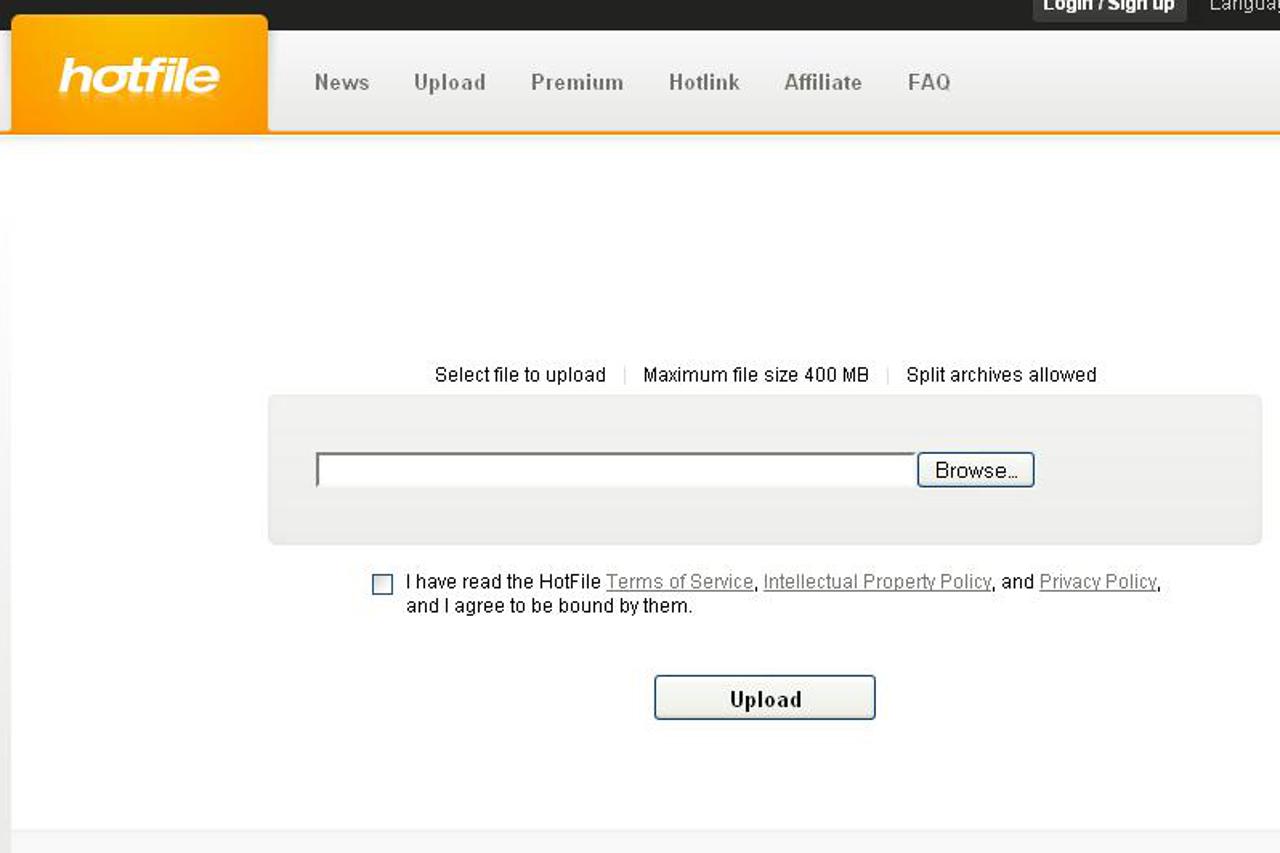
Task: Navigate to the Affiliate page
Action: tap(822, 82)
